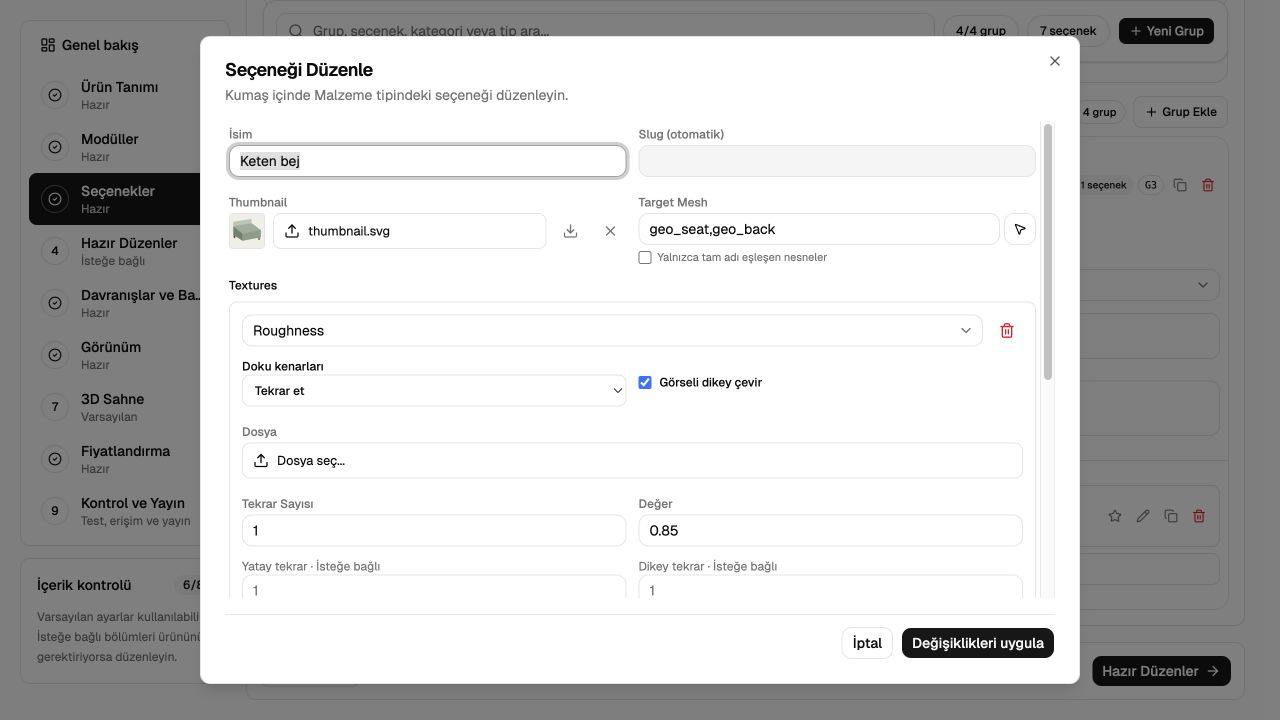Click the Target Mesh input field
The image size is (1280, 720).
click(x=819, y=229)
